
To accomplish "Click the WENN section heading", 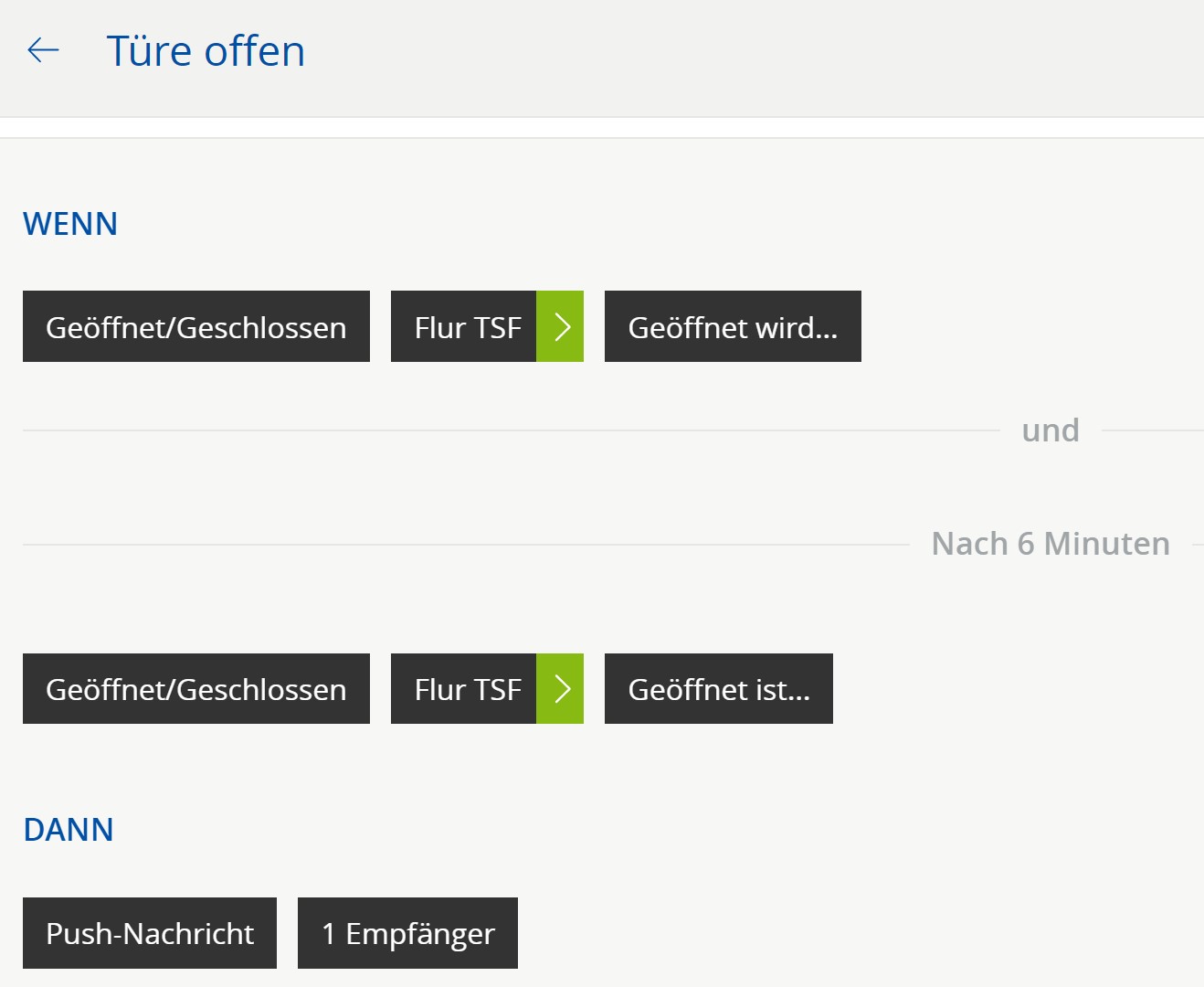I will 70,224.
